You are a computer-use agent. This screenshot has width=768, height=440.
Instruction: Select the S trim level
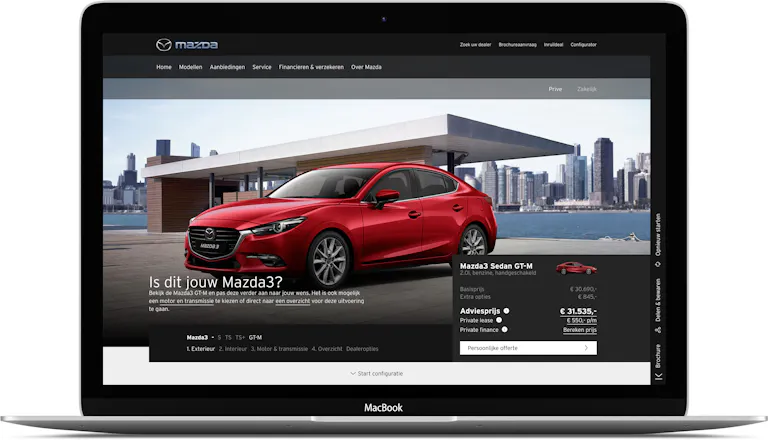[x=219, y=338]
